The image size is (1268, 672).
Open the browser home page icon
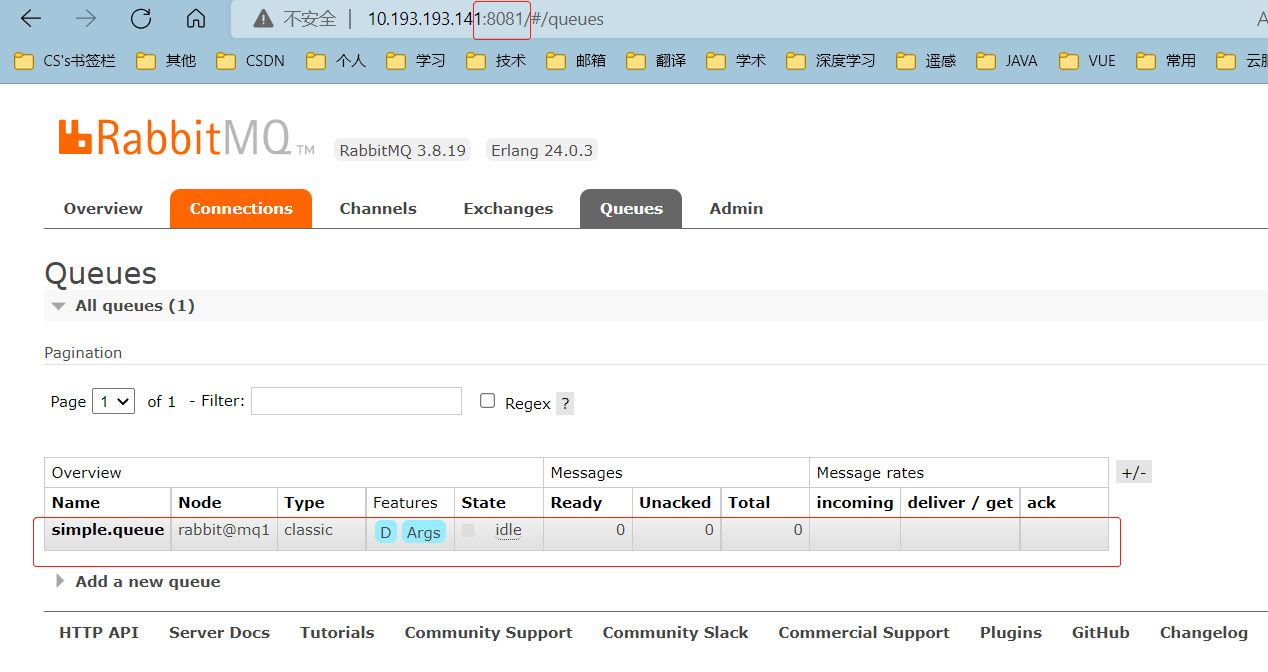pyautogui.click(x=196, y=18)
